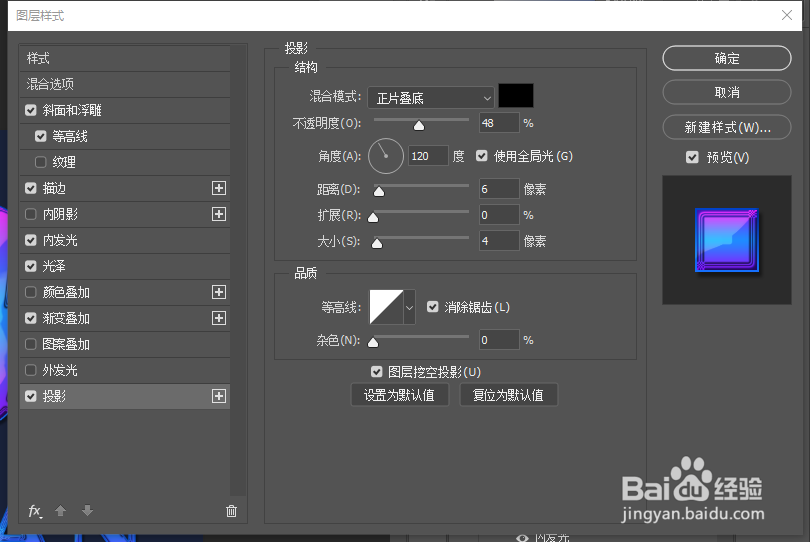Select the 外发光 effect row
Image resolution: width=810 pixels, height=542 pixels.
click(124, 370)
